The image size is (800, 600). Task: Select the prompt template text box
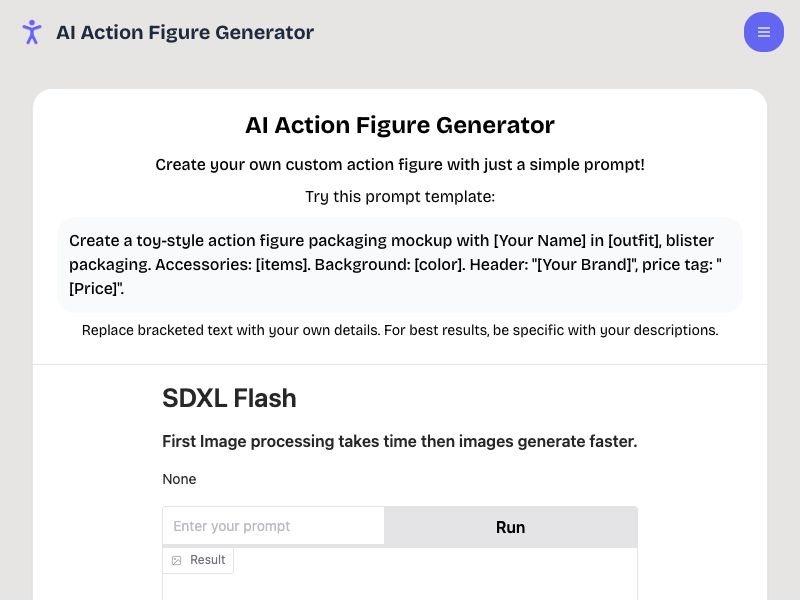tap(400, 264)
